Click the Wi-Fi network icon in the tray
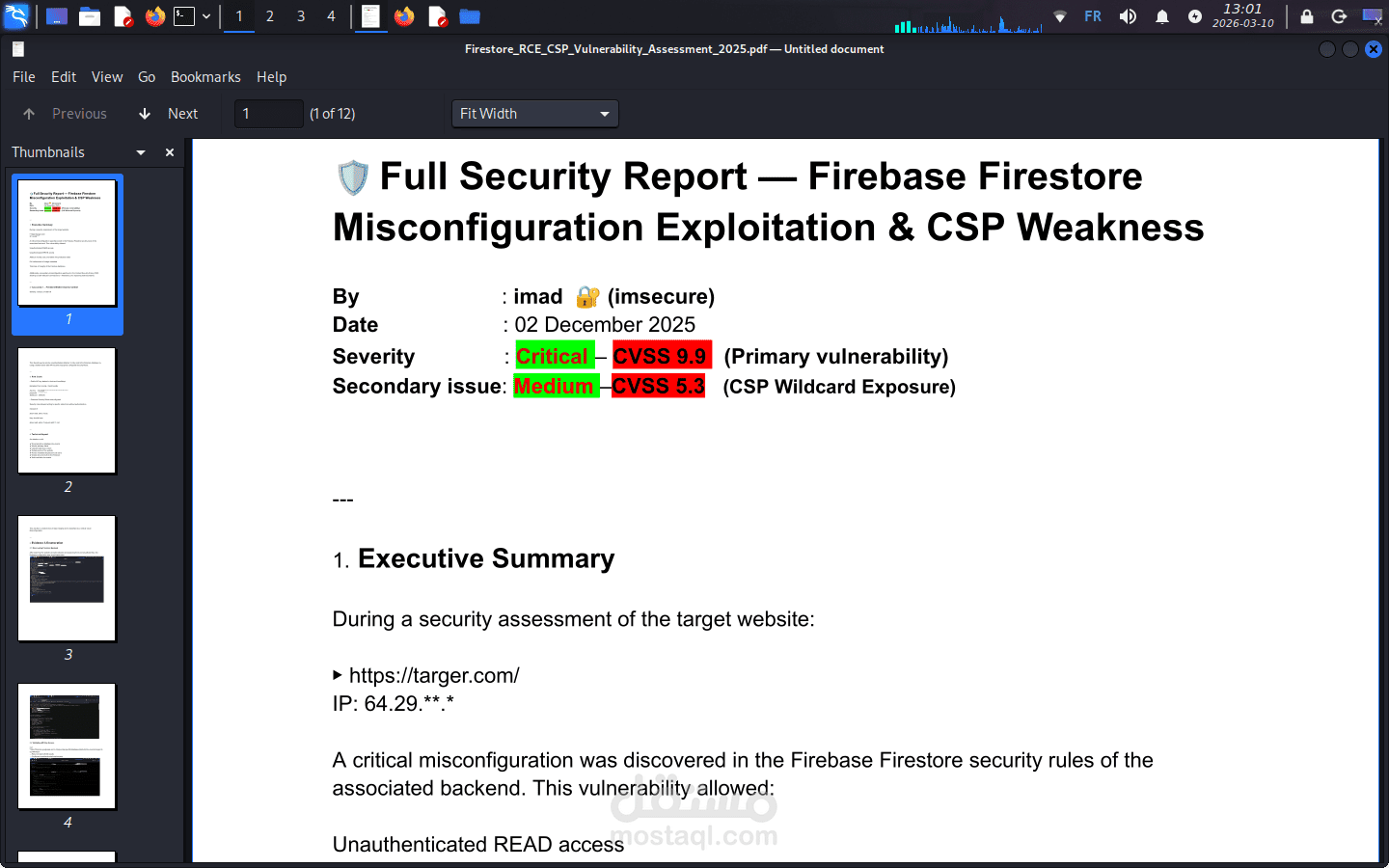This screenshot has height=868, width=1389. 1060,16
